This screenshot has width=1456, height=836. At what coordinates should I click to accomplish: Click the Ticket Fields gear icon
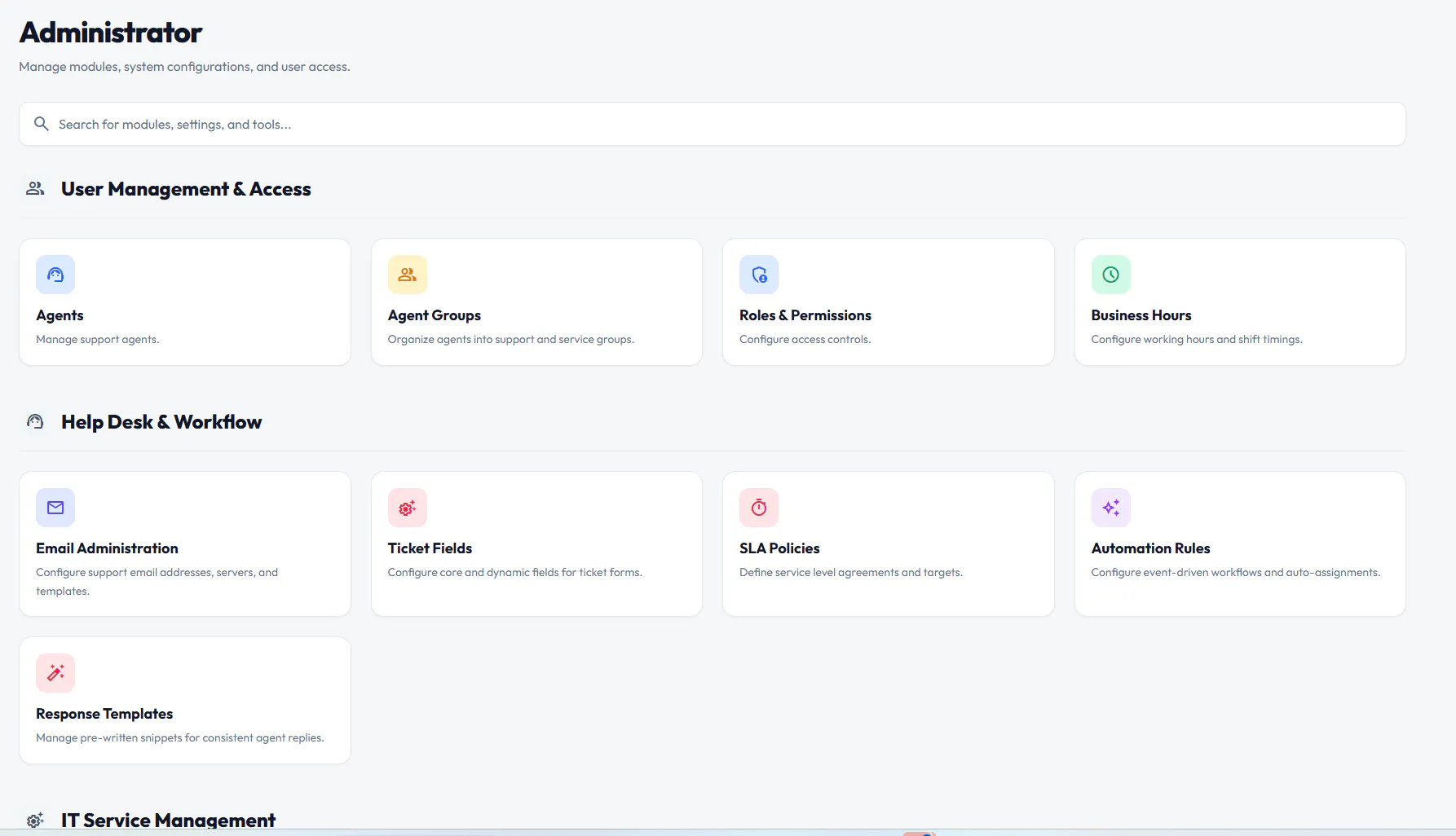(408, 508)
